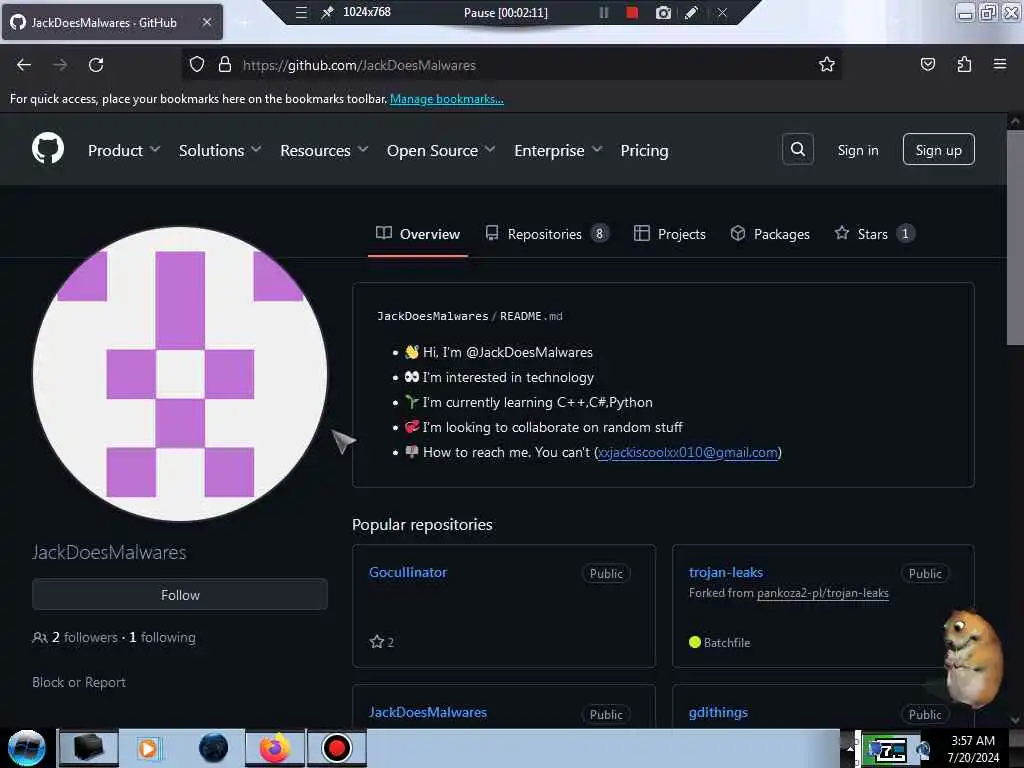Screen dimensions: 1024x768
Task: Open the Pricing page
Action: coord(644,151)
